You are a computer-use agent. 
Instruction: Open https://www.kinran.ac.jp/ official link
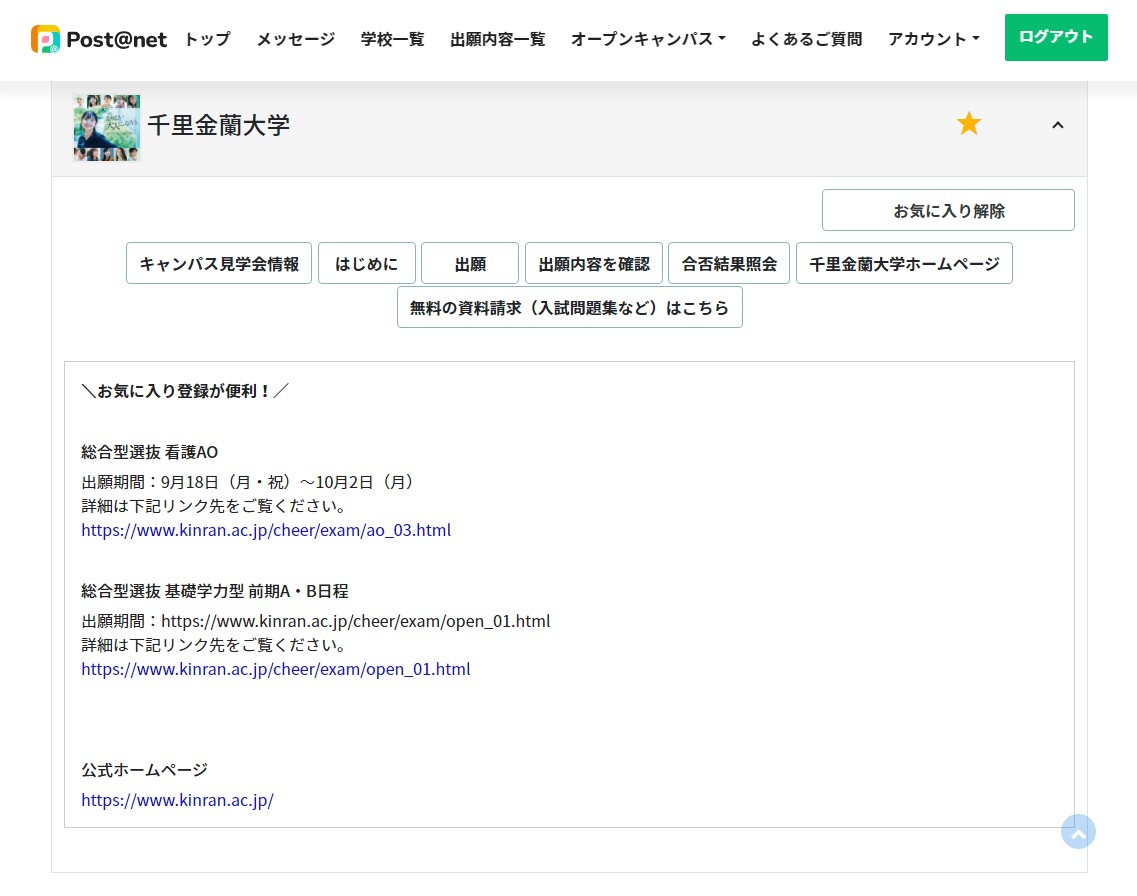coord(178,800)
